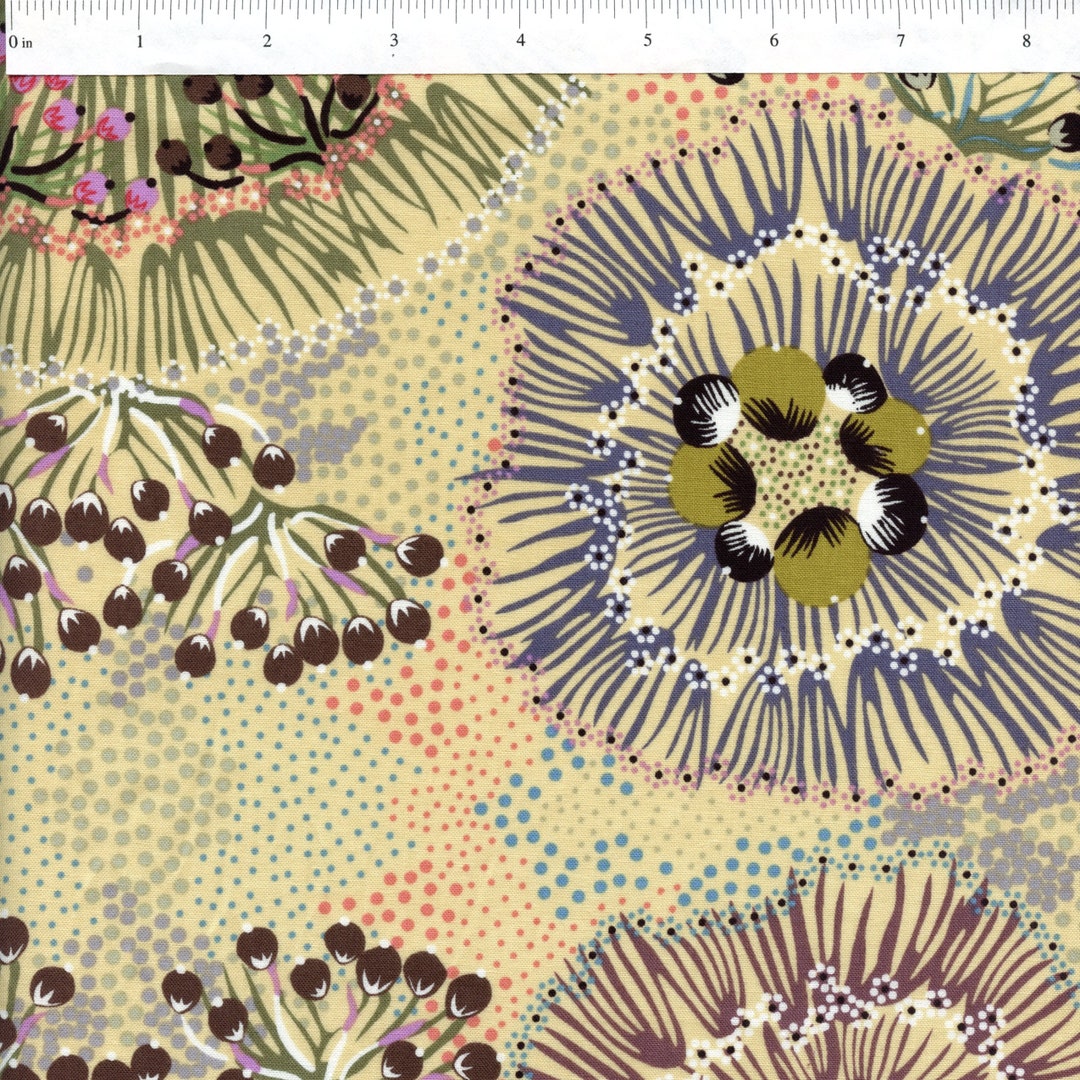The width and height of the screenshot is (1080, 1080).
Task: Select the ruler's 2 inch mark
Action: tap(267, 41)
